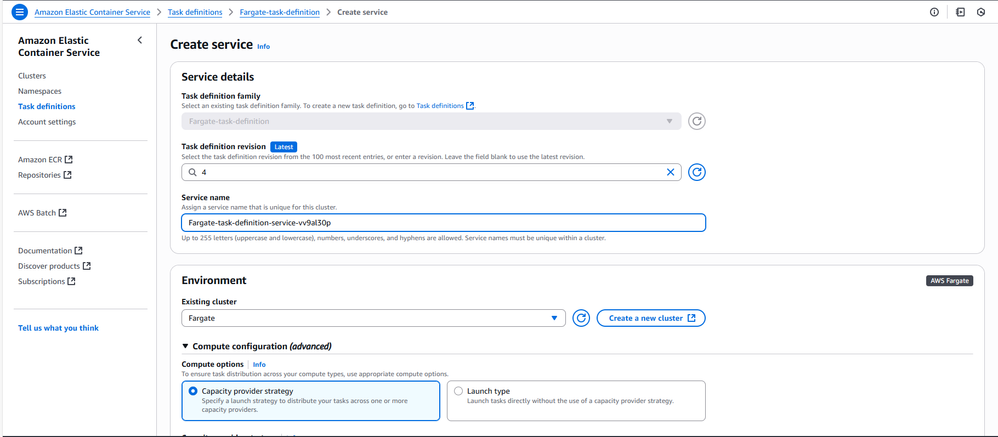Open Account settings in the sidebar
Screen dimensions: 998x437
(47, 122)
